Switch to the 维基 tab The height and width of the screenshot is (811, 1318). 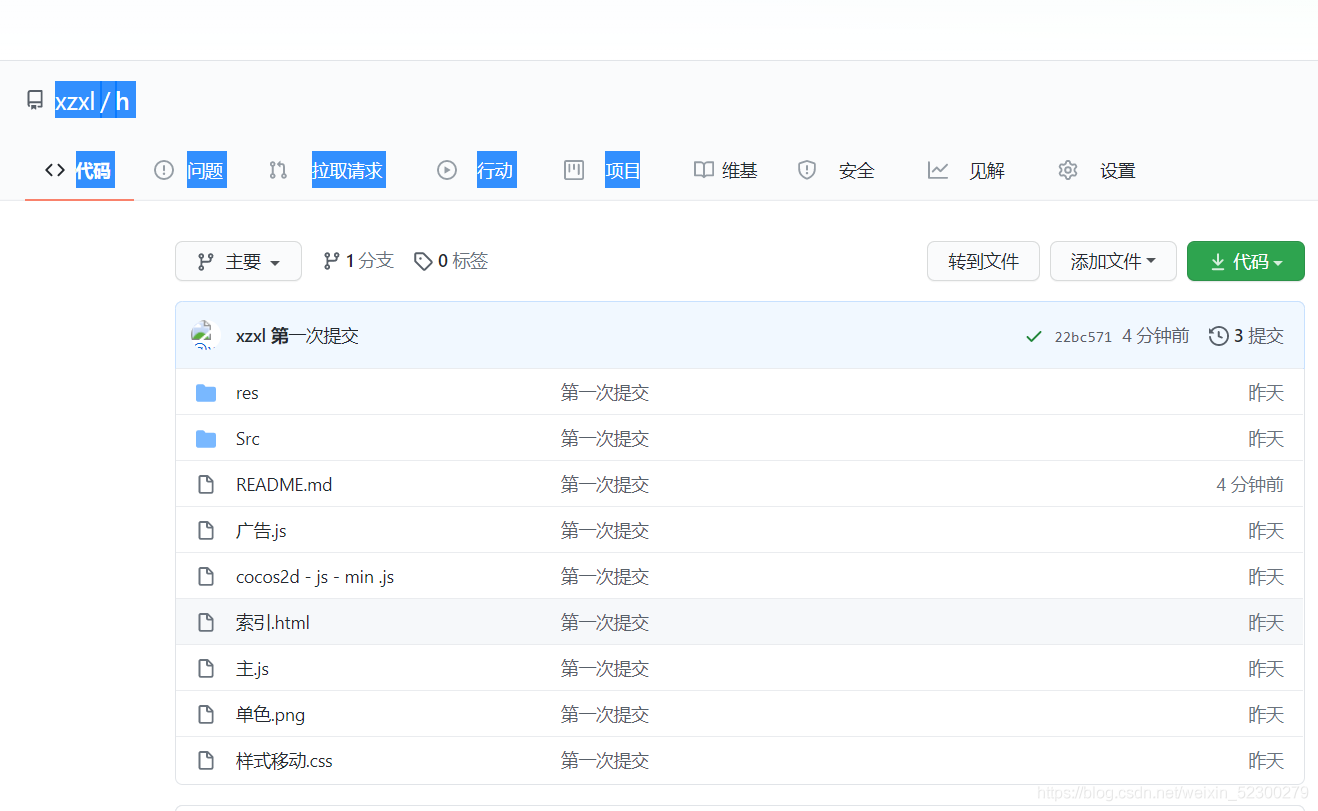tap(726, 170)
